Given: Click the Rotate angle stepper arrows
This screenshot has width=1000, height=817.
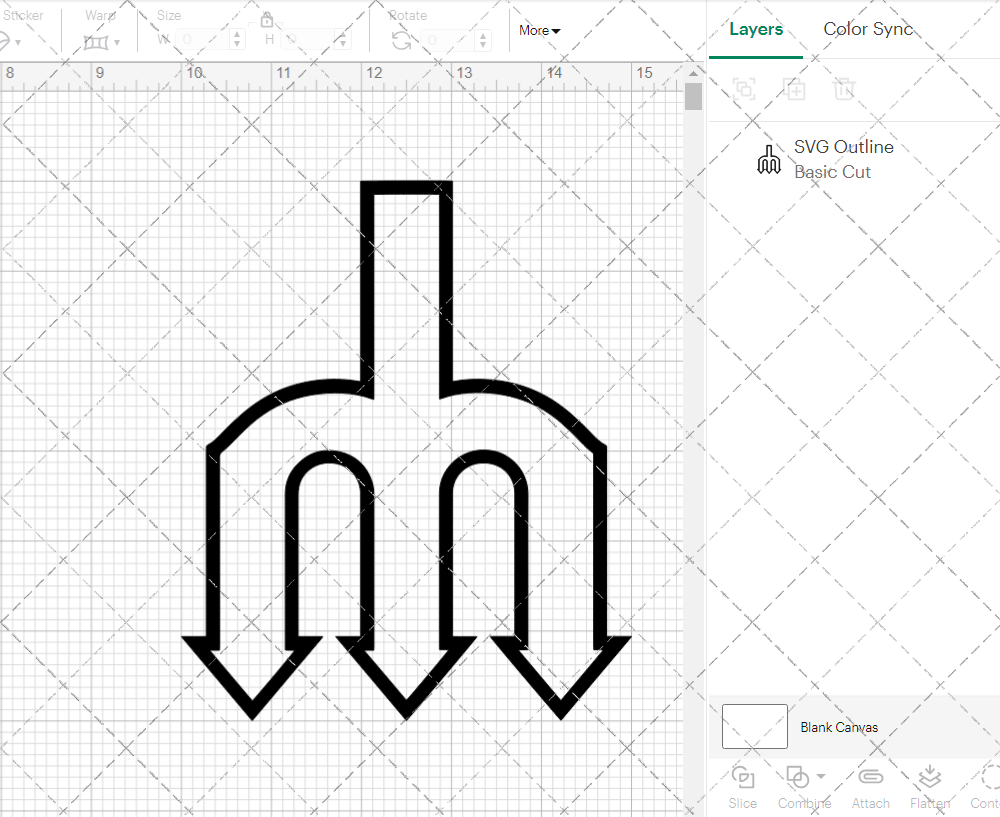Looking at the screenshot, I should [483, 40].
